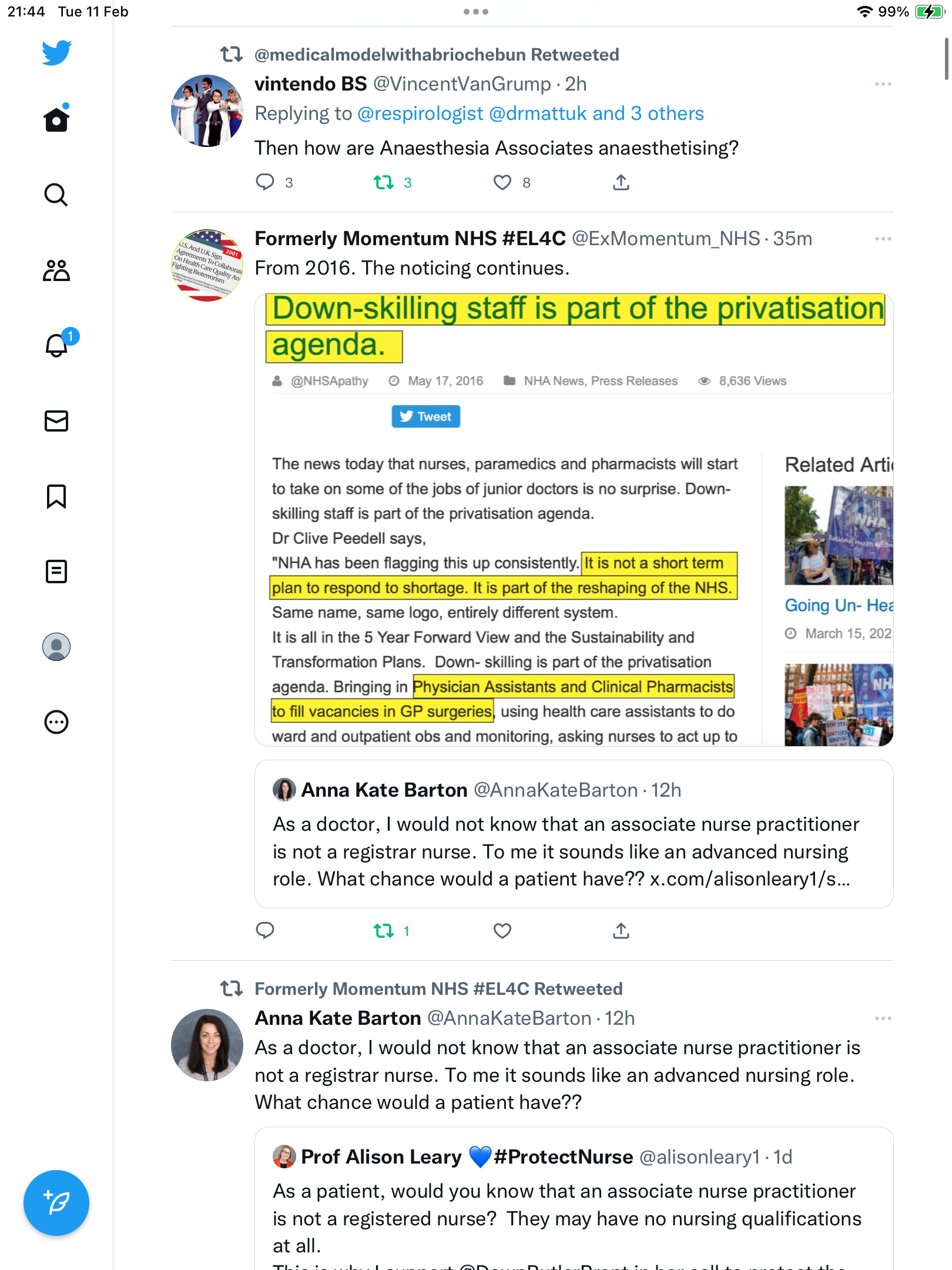
Task: Open the @respirologist mention link
Action: tap(420, 113)
